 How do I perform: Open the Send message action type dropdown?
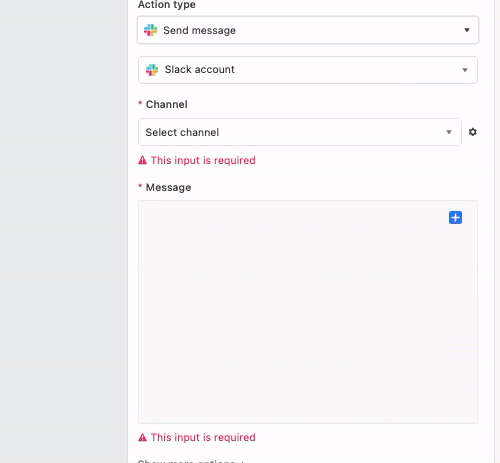(x=308, y=30)
